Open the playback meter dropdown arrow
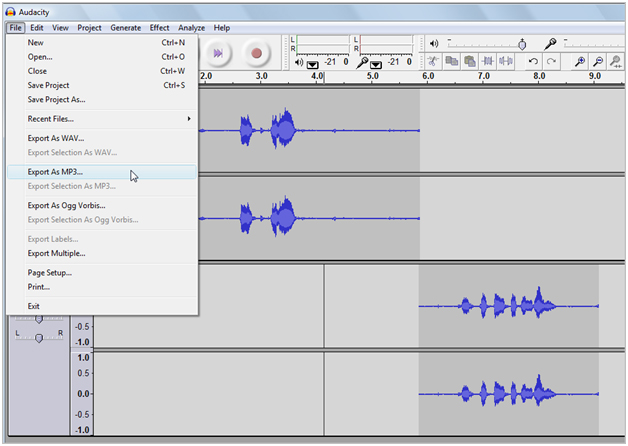Viewport: 628px width, 446px height. pyautogui.click(x=312, y=64)
